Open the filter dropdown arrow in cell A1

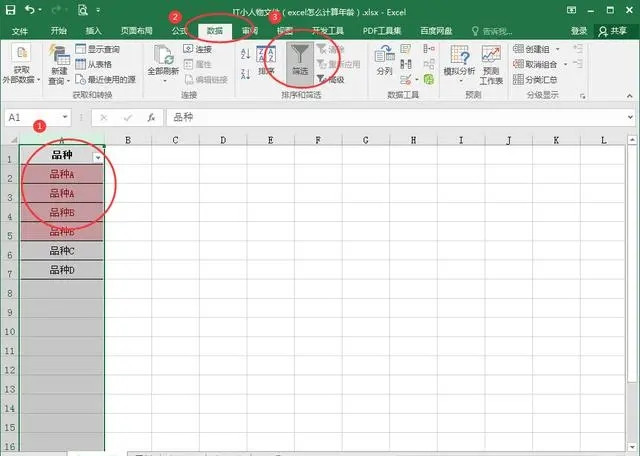[97, 157]
